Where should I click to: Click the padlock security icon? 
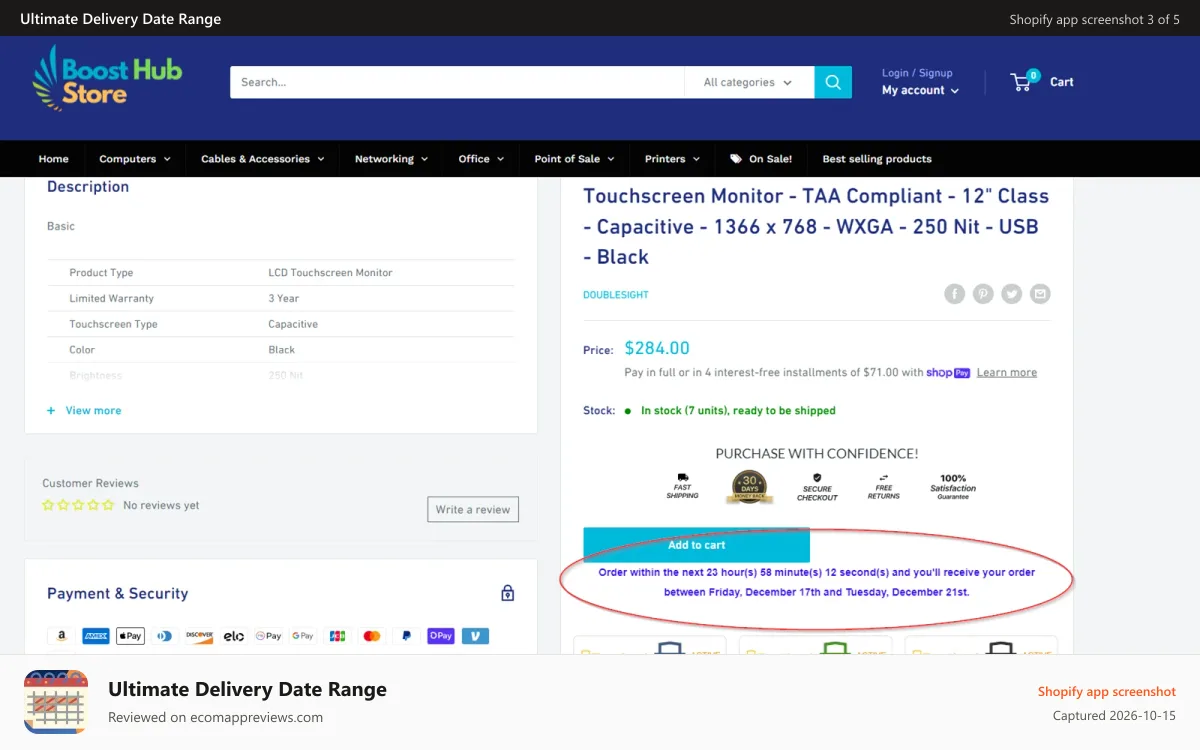pyautogui.click(x=508, y=593)
